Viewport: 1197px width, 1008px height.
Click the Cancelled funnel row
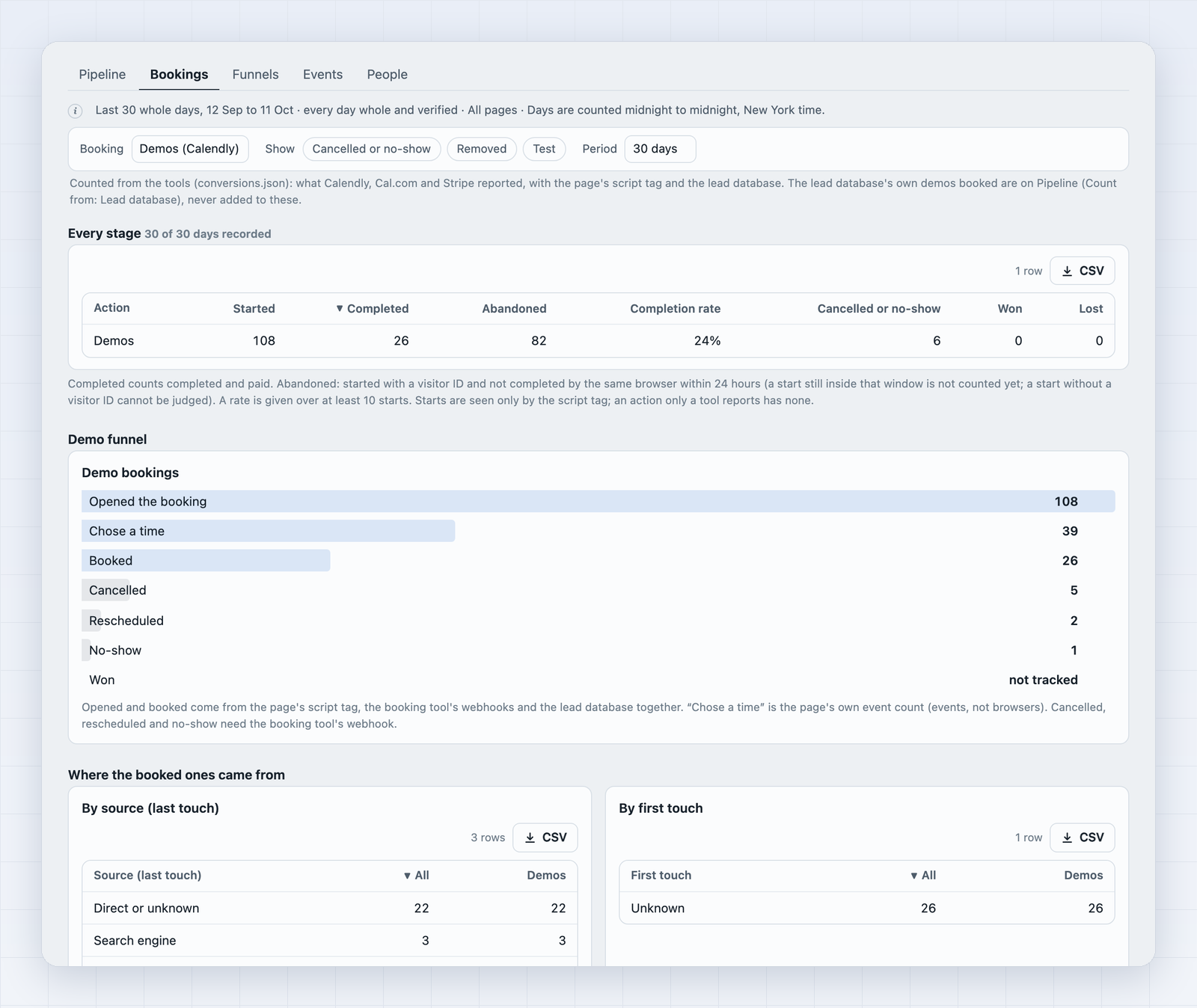[x=598, y=591]
